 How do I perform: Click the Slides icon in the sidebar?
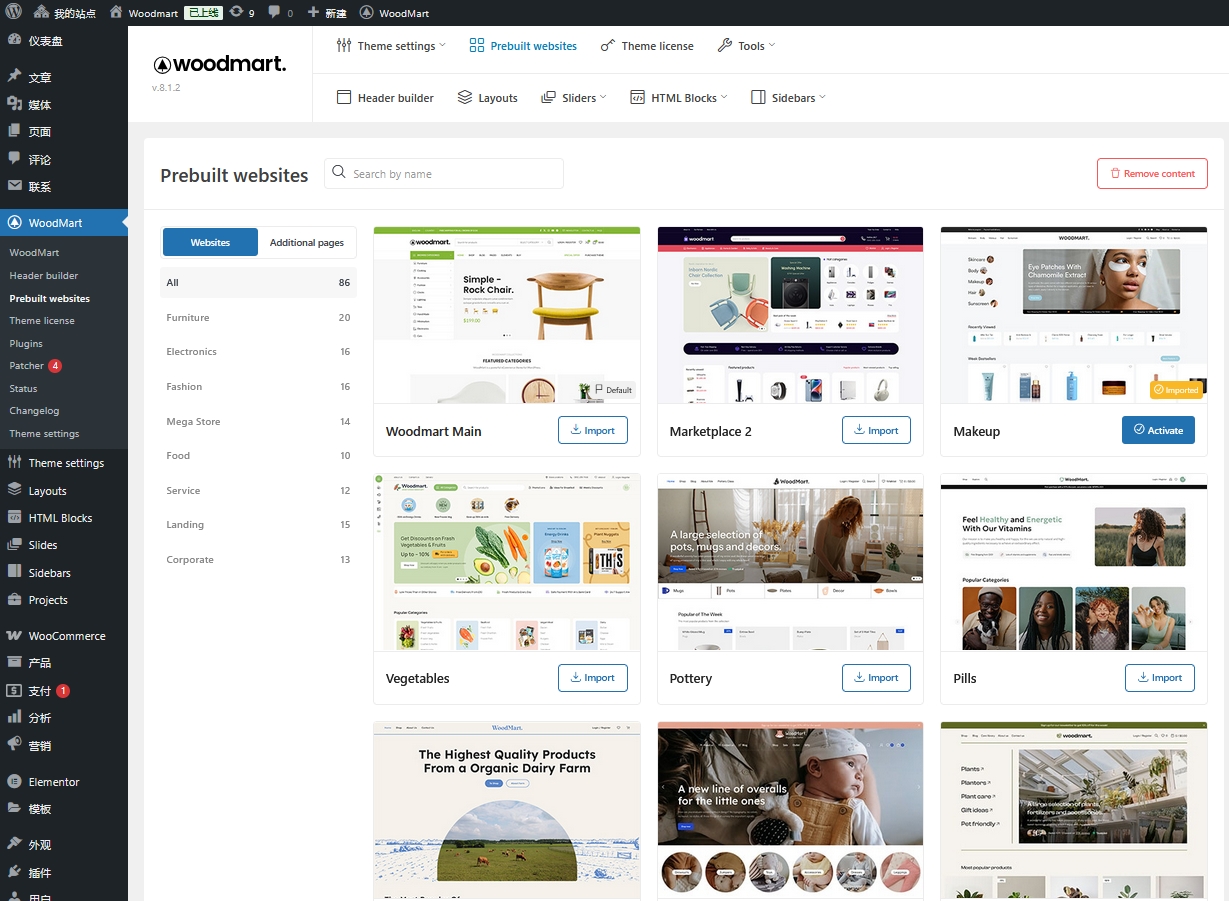coord(14,545)
